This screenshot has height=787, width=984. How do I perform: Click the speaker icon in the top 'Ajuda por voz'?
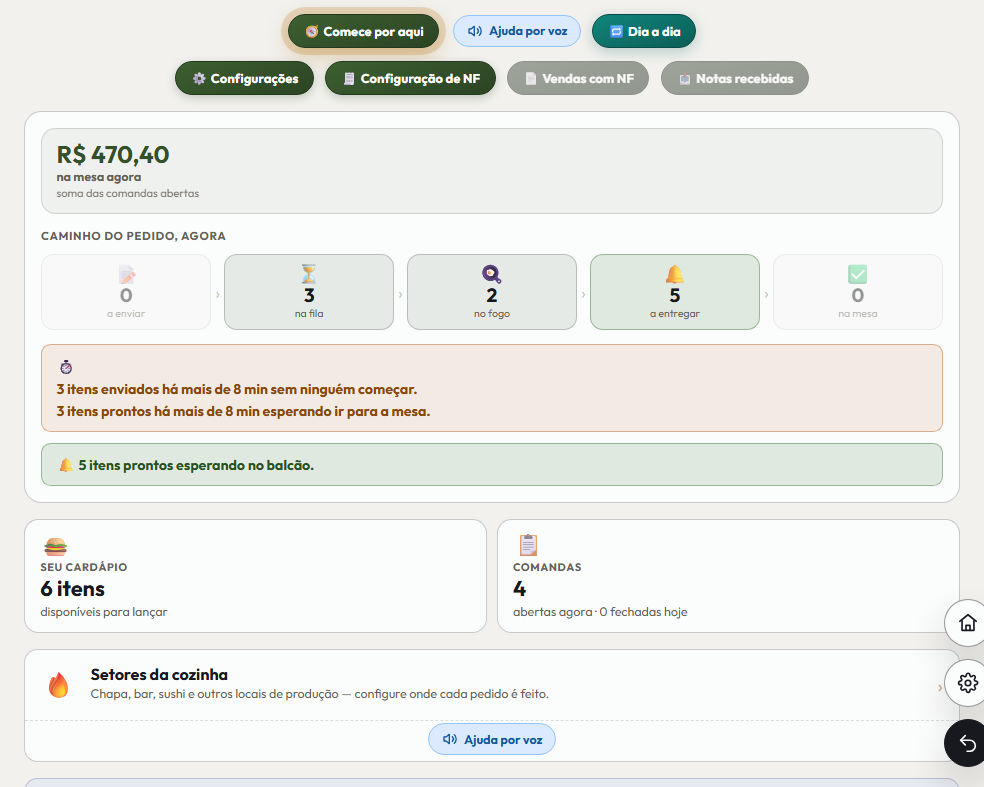coord(475,31)
